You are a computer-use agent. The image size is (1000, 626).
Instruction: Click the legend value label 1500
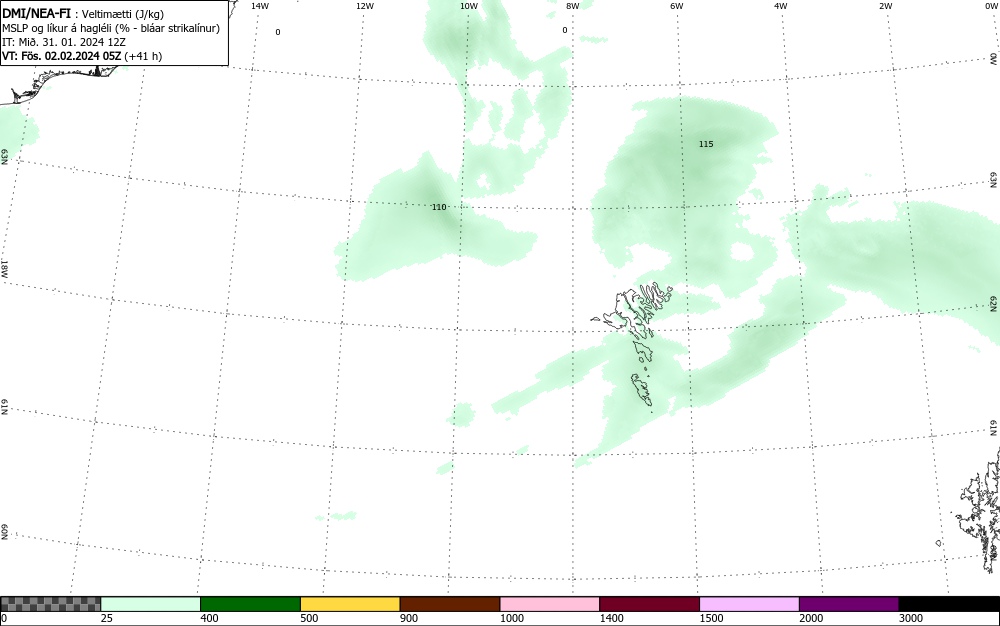(x=712, y=618)
